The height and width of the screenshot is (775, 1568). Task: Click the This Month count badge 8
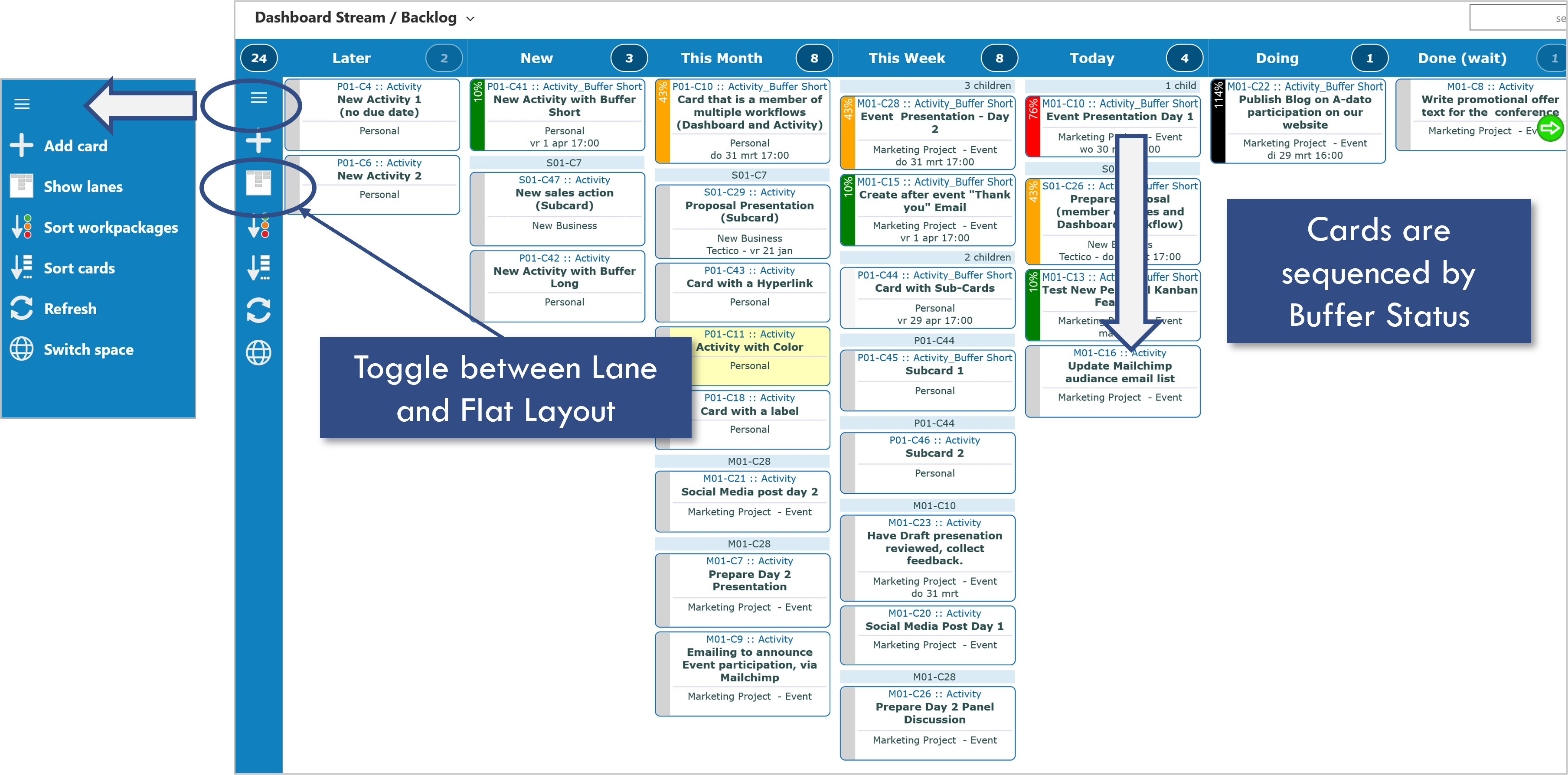(814, 59)
